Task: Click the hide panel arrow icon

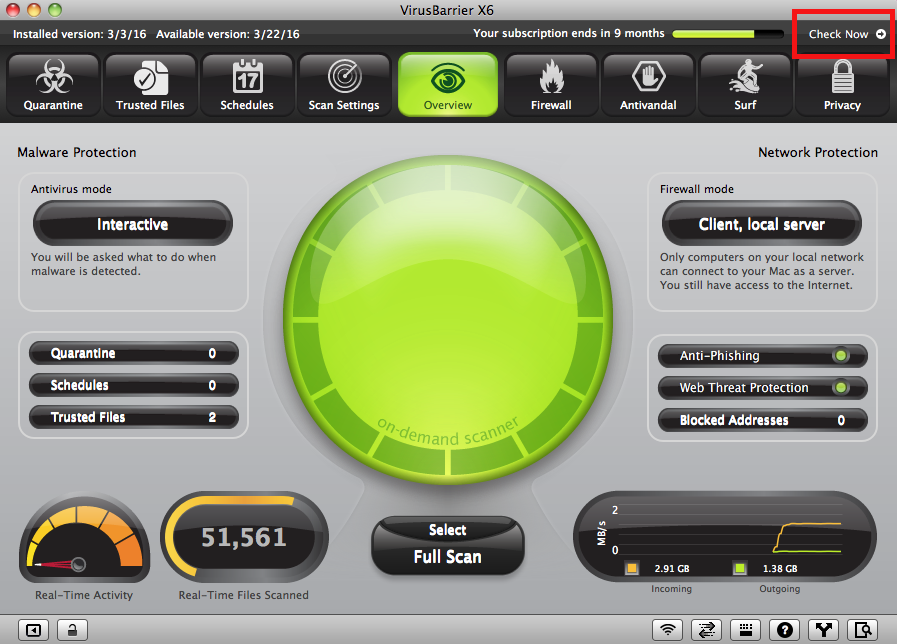Action: 34,630
